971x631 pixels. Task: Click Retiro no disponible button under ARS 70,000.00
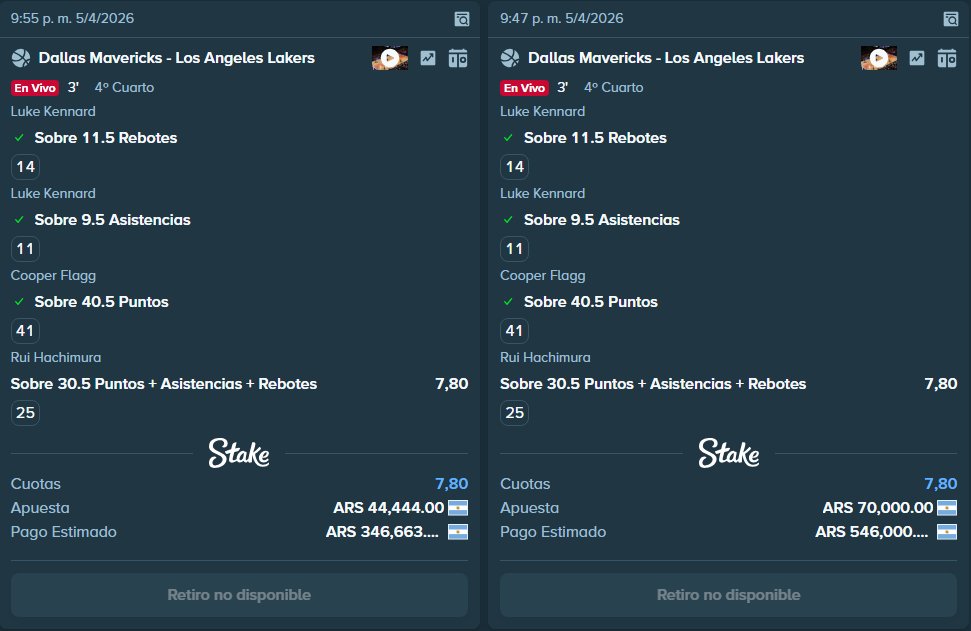click(728, 594)
